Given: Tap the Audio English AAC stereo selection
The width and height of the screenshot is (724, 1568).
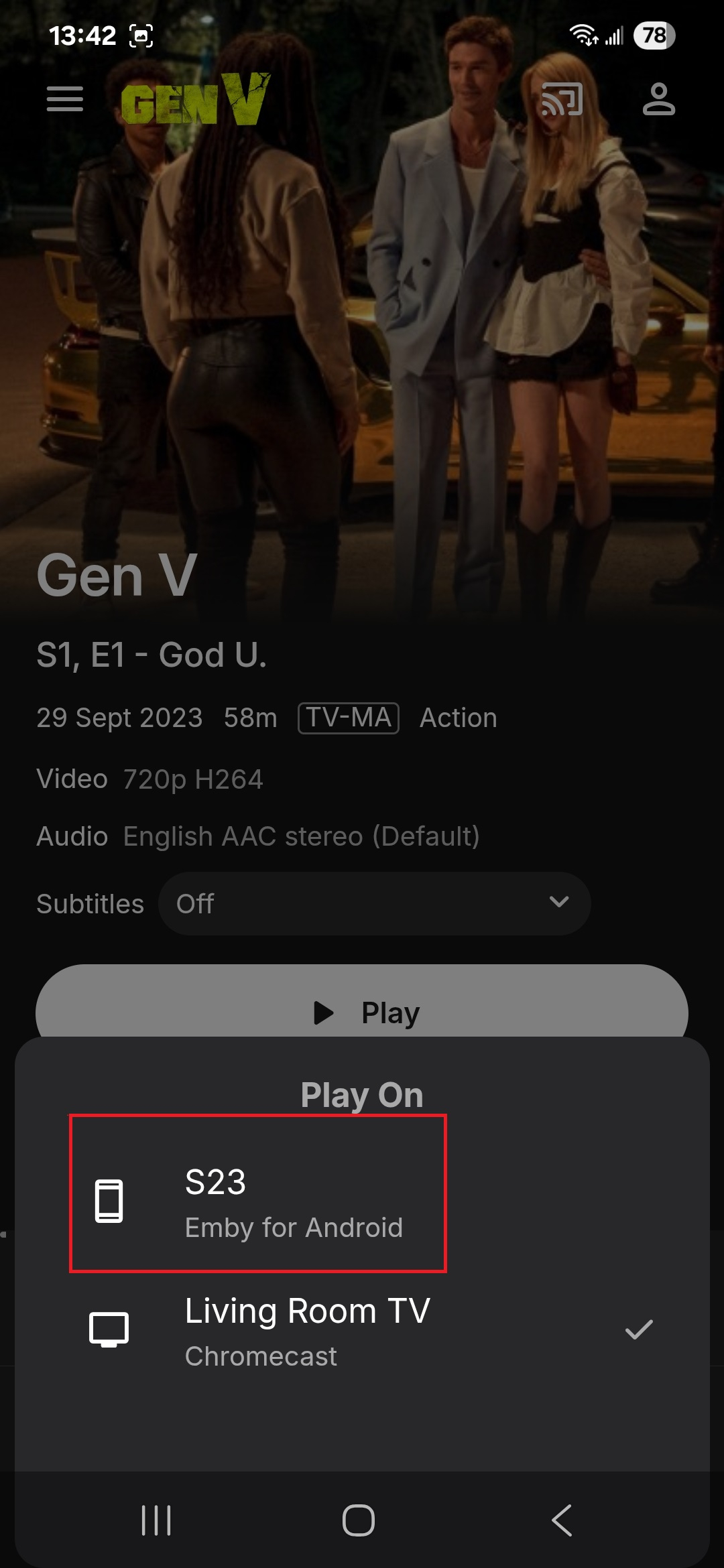Looking at the screenshot, I should click(301, 836).
